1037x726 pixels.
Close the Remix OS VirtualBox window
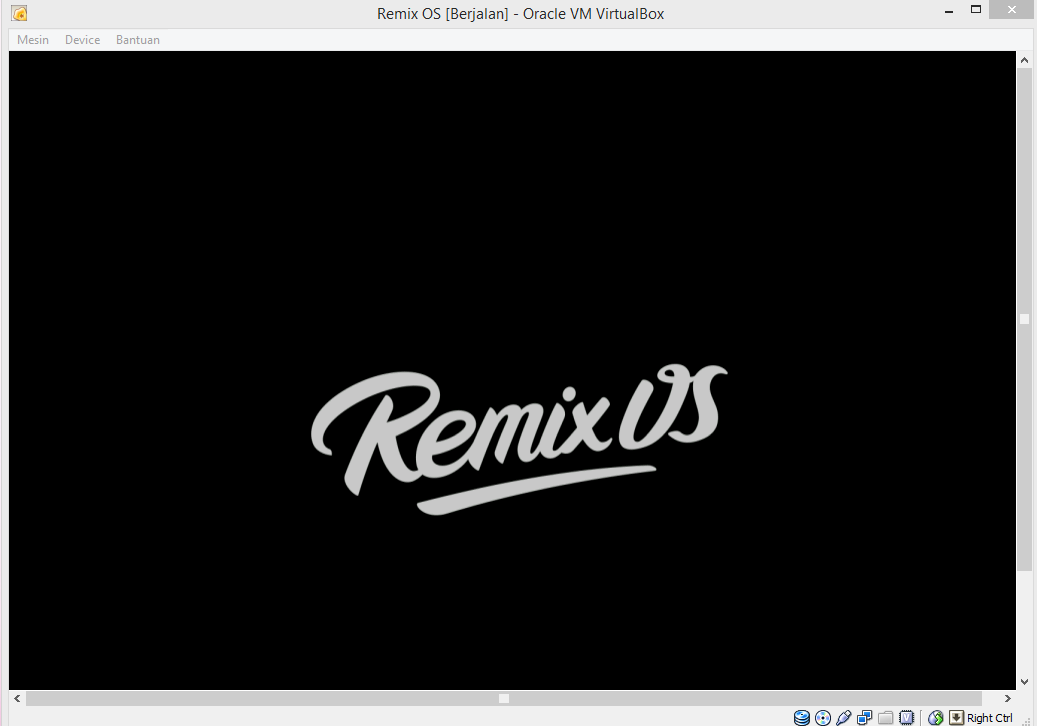pyautogui.click(x=1012, y=9)
